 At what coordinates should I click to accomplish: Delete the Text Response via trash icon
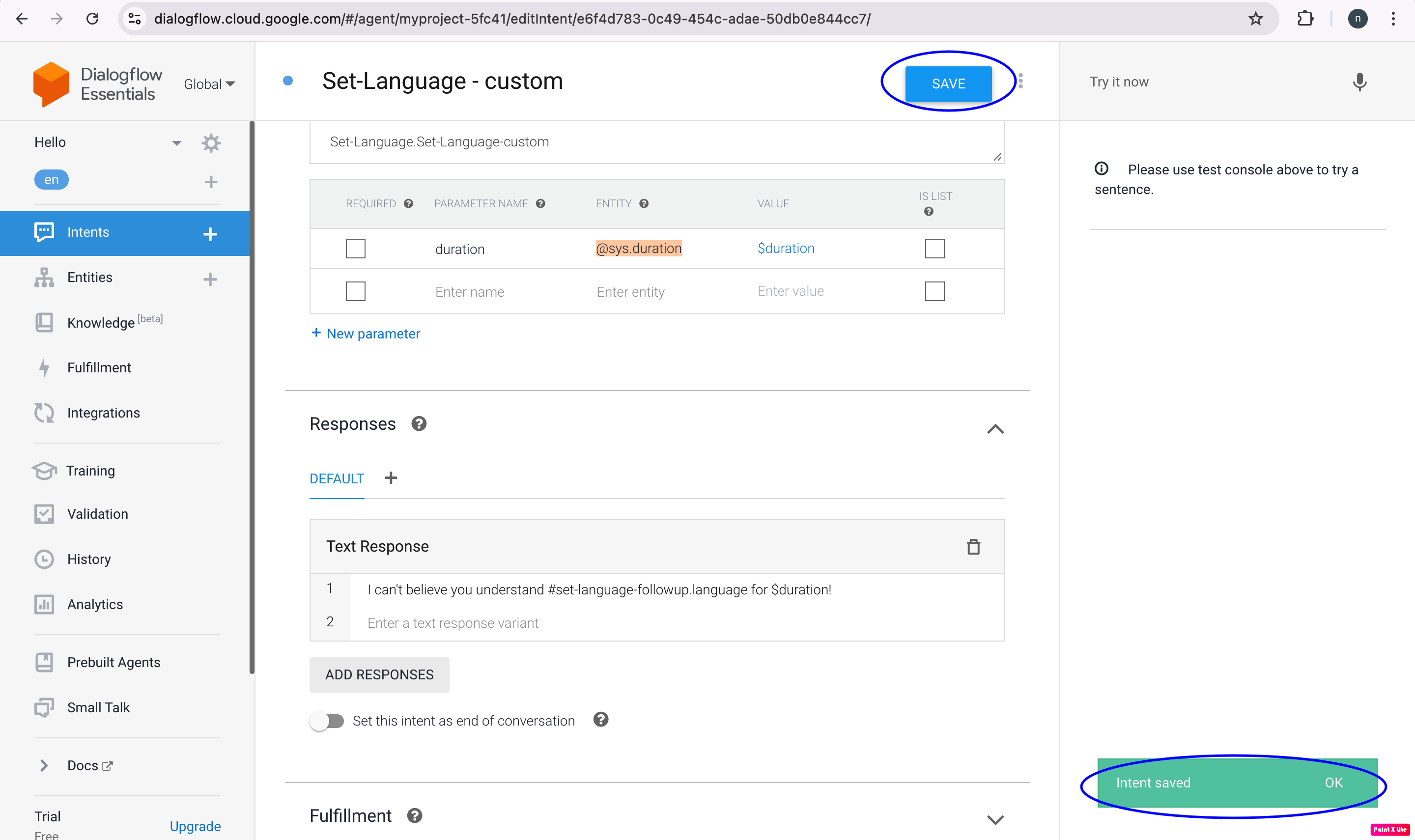tap(973, 546)
